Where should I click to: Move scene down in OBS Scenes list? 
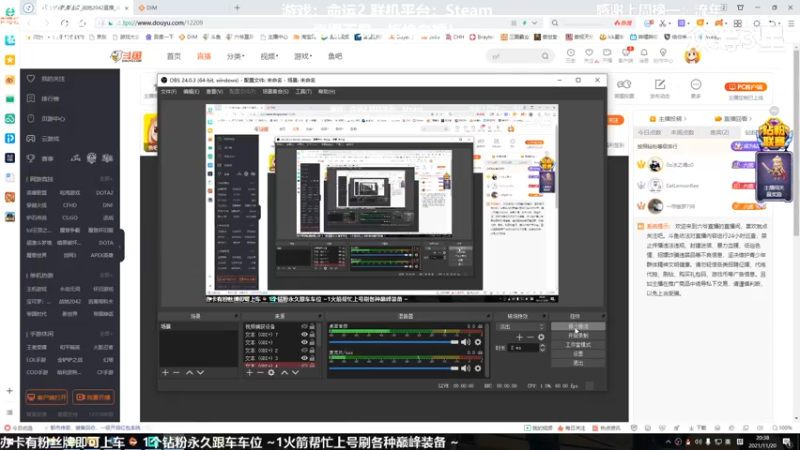201,373
